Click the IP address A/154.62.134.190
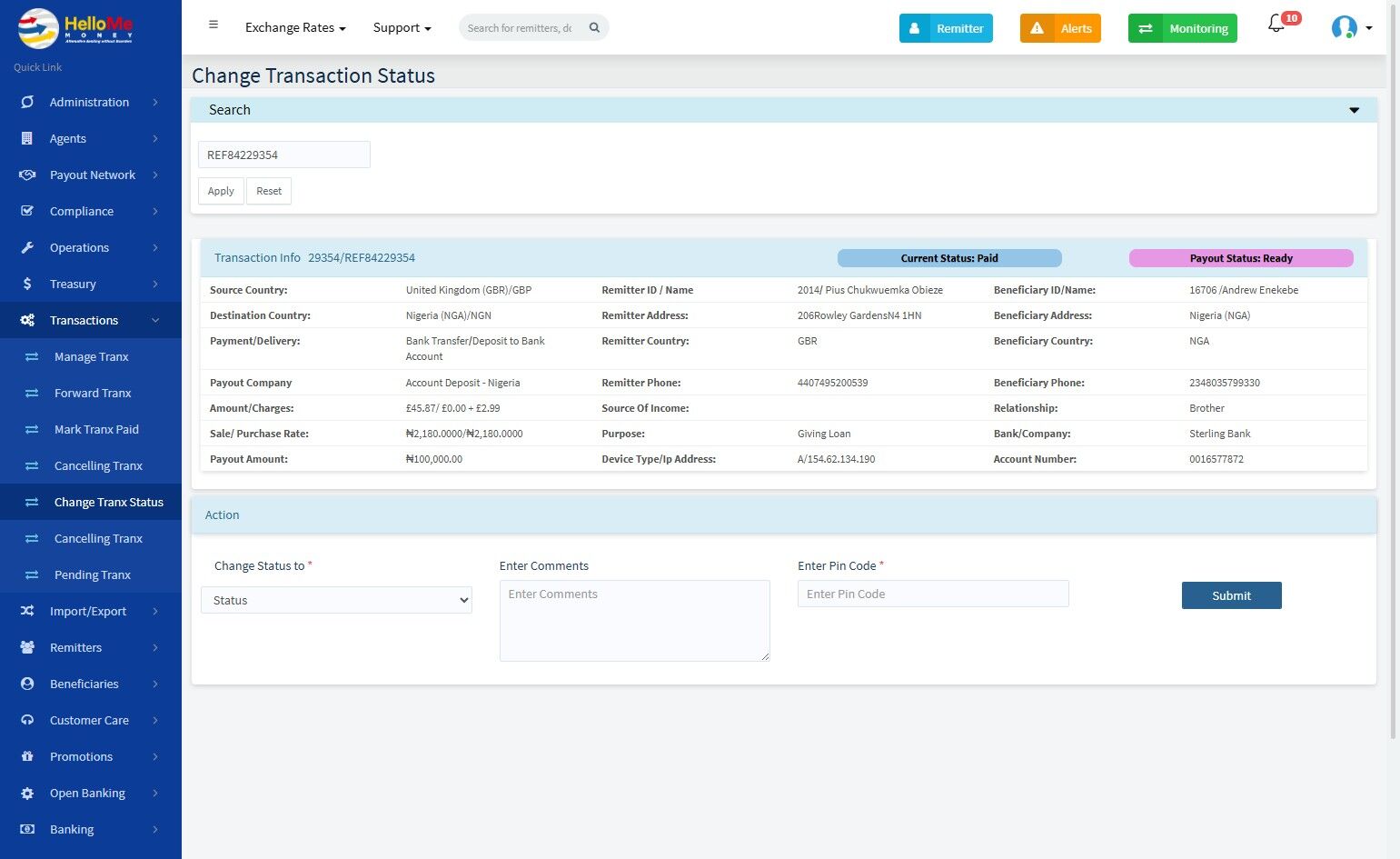Screen dimensions: 1400x859 [x=837, y=459]
